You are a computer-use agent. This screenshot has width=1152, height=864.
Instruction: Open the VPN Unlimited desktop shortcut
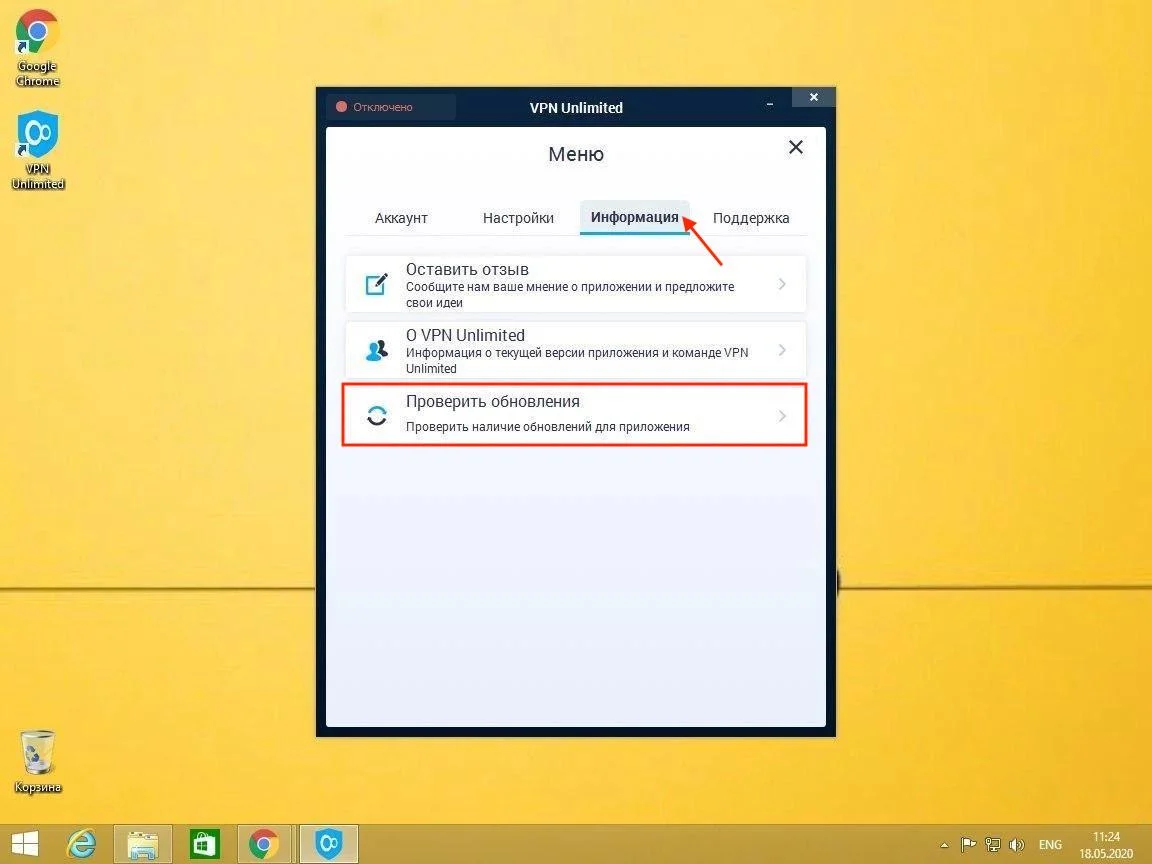click(x=38, y=149)
